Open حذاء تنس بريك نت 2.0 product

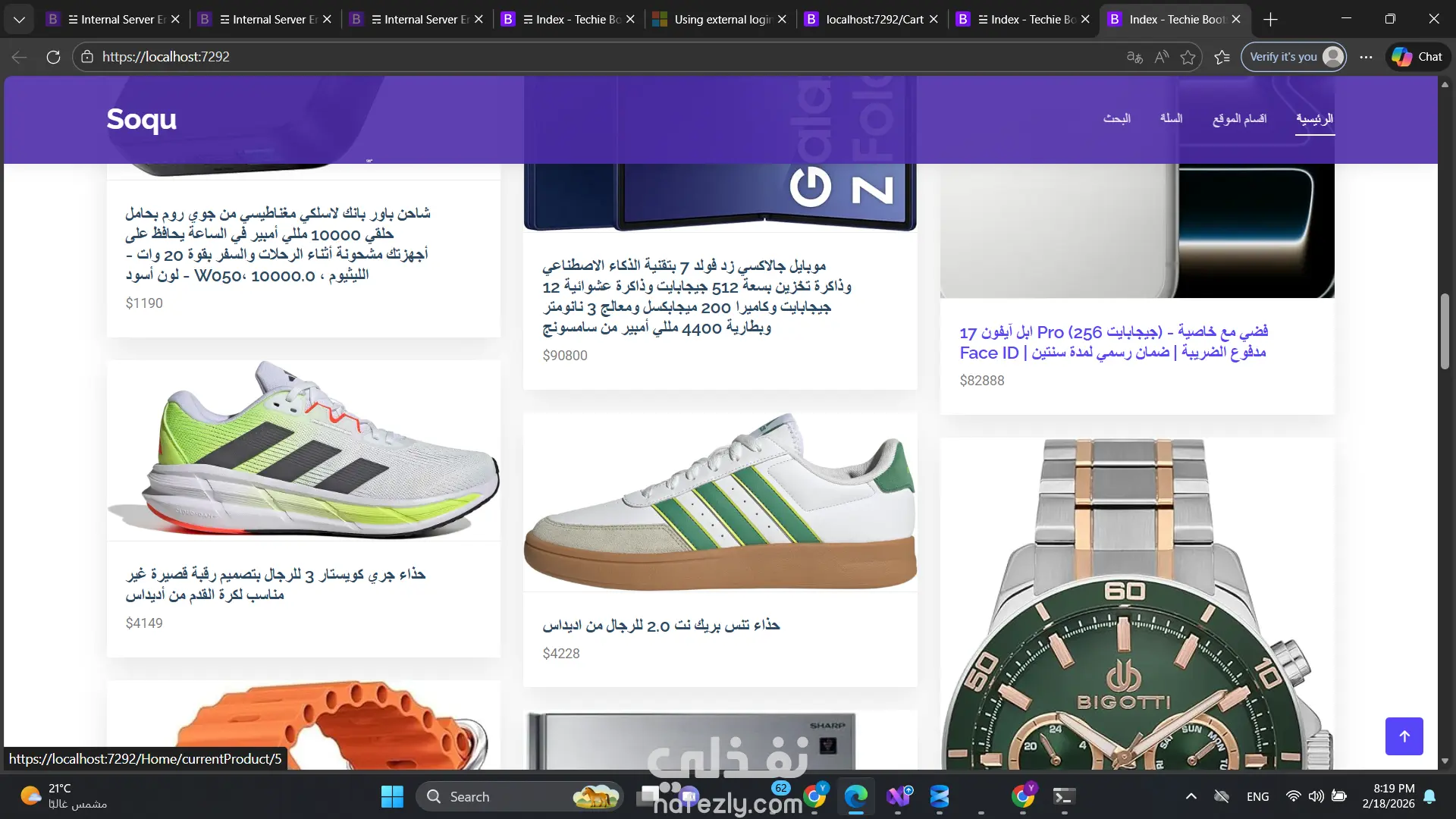pyautogui.click(x=661, y=625)
